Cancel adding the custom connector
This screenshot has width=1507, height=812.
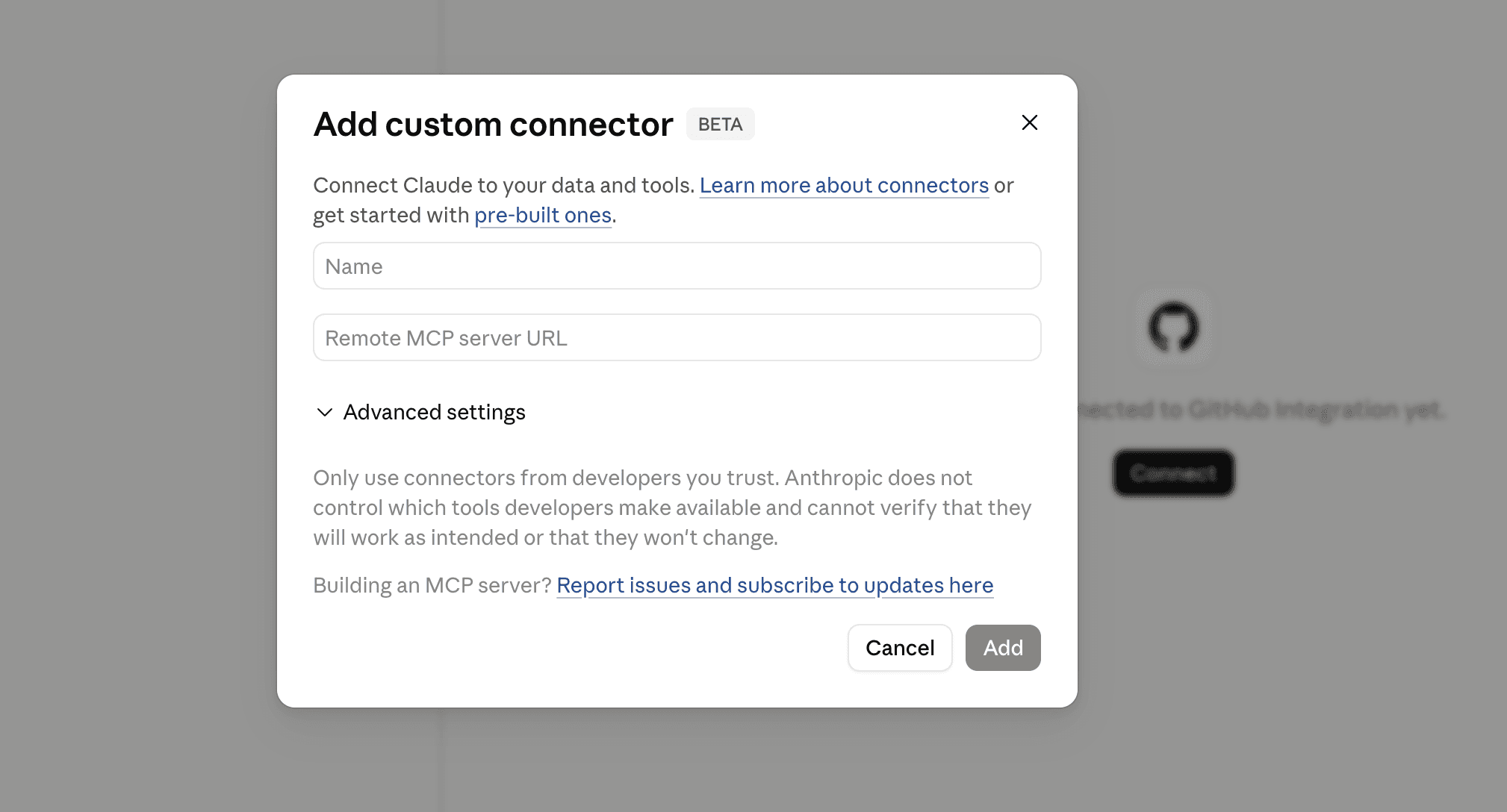[900, 648]
